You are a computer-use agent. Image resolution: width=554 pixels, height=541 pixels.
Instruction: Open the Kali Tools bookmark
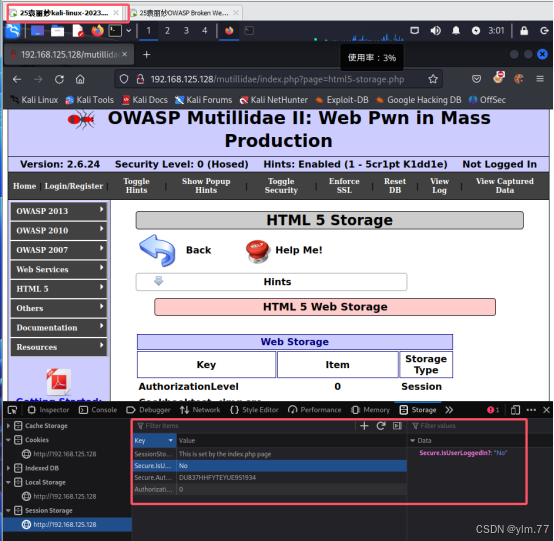(90, 100)
